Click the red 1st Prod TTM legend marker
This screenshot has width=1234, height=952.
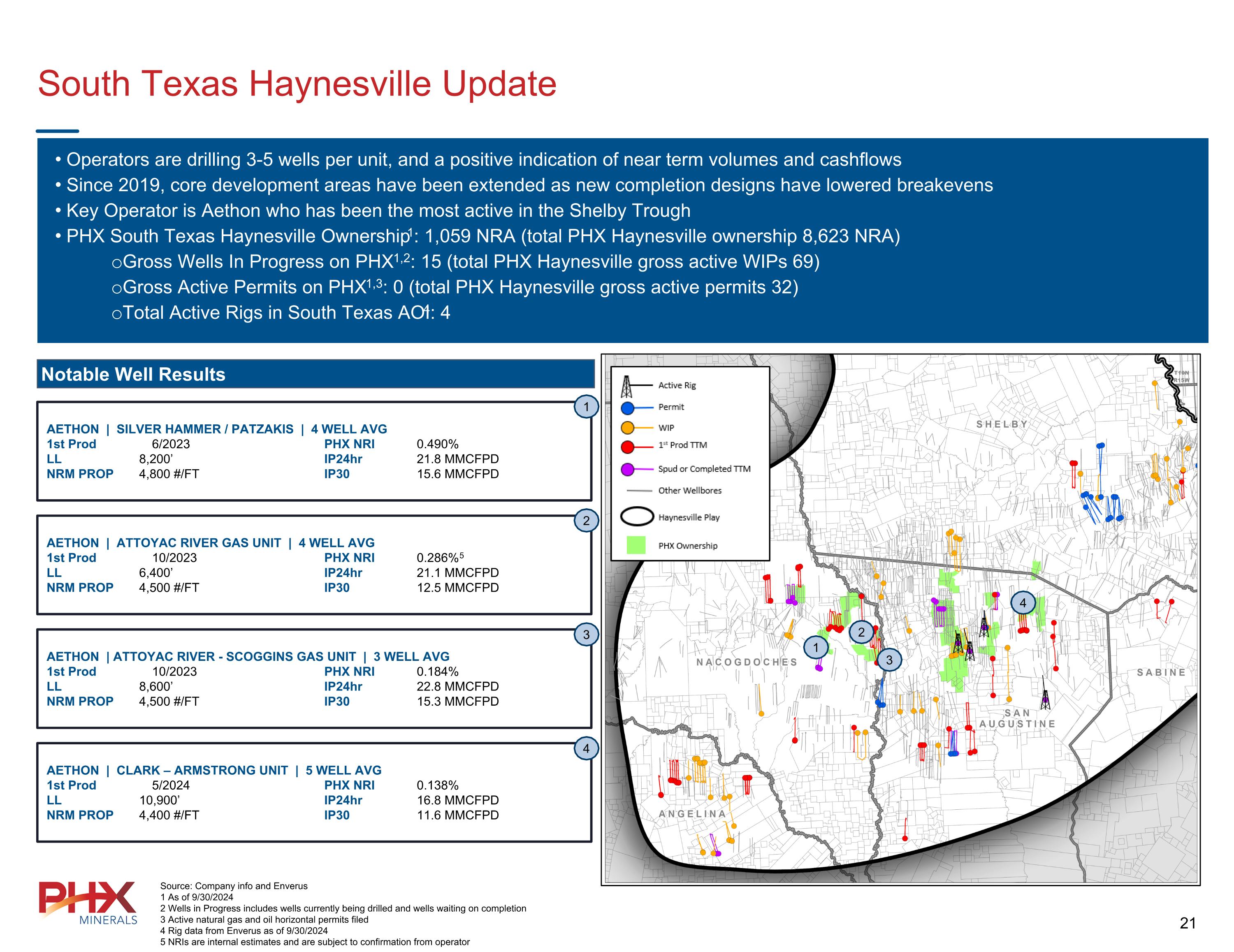[x=627, y=447]
